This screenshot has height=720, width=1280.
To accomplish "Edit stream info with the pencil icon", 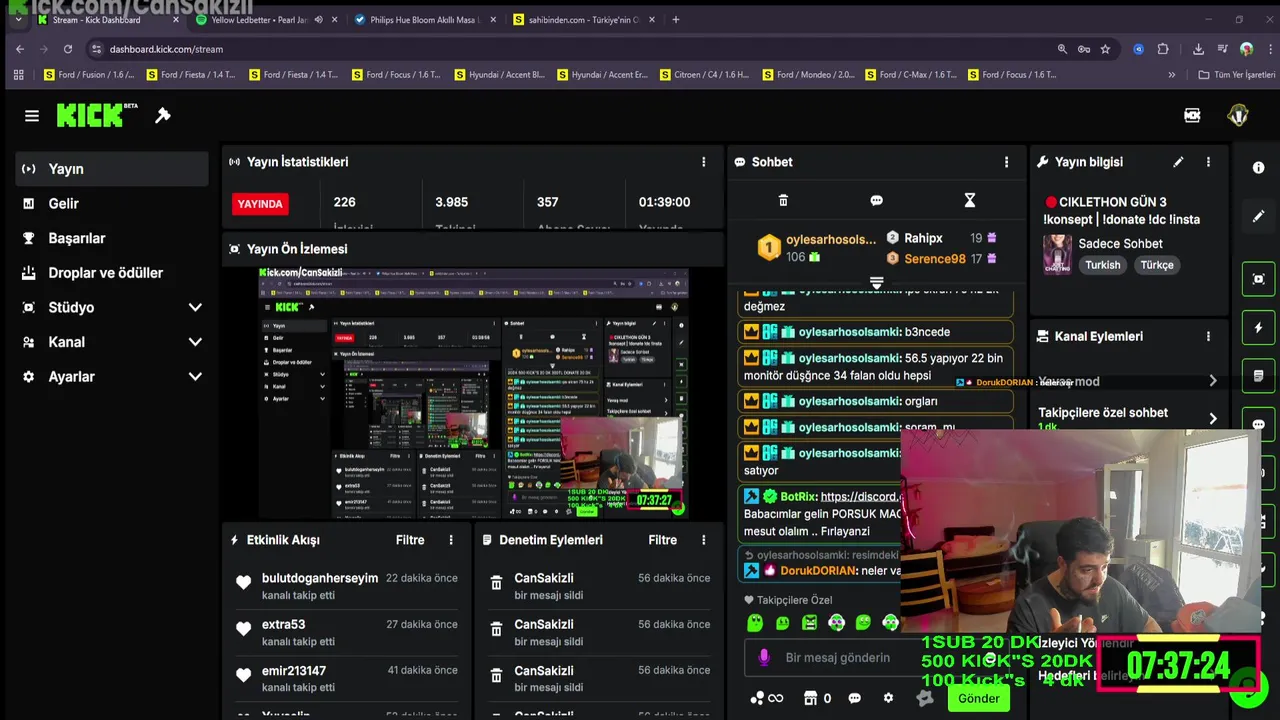I will click(1178, 162).
